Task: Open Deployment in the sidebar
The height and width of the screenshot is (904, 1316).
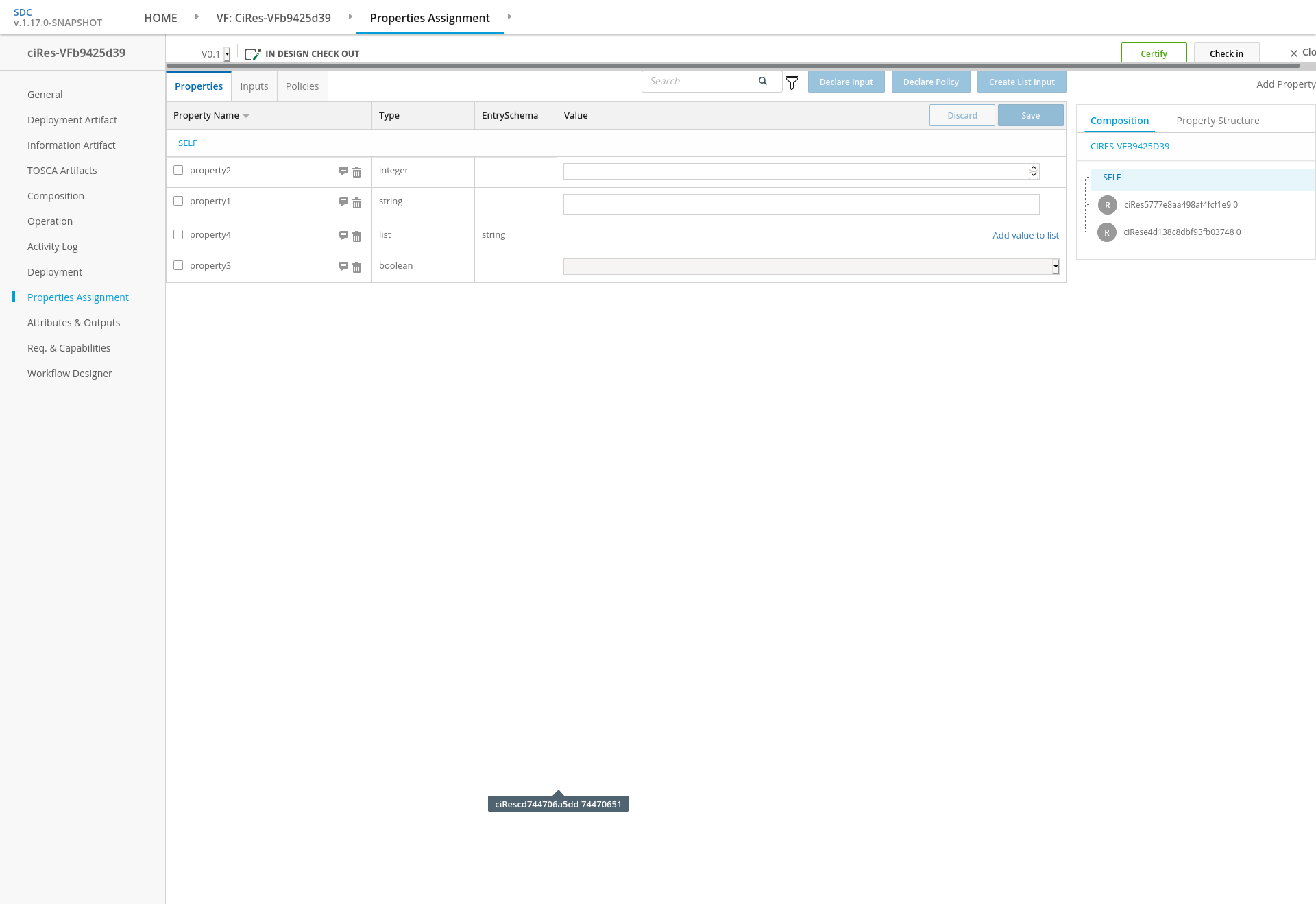Action: 55,272
